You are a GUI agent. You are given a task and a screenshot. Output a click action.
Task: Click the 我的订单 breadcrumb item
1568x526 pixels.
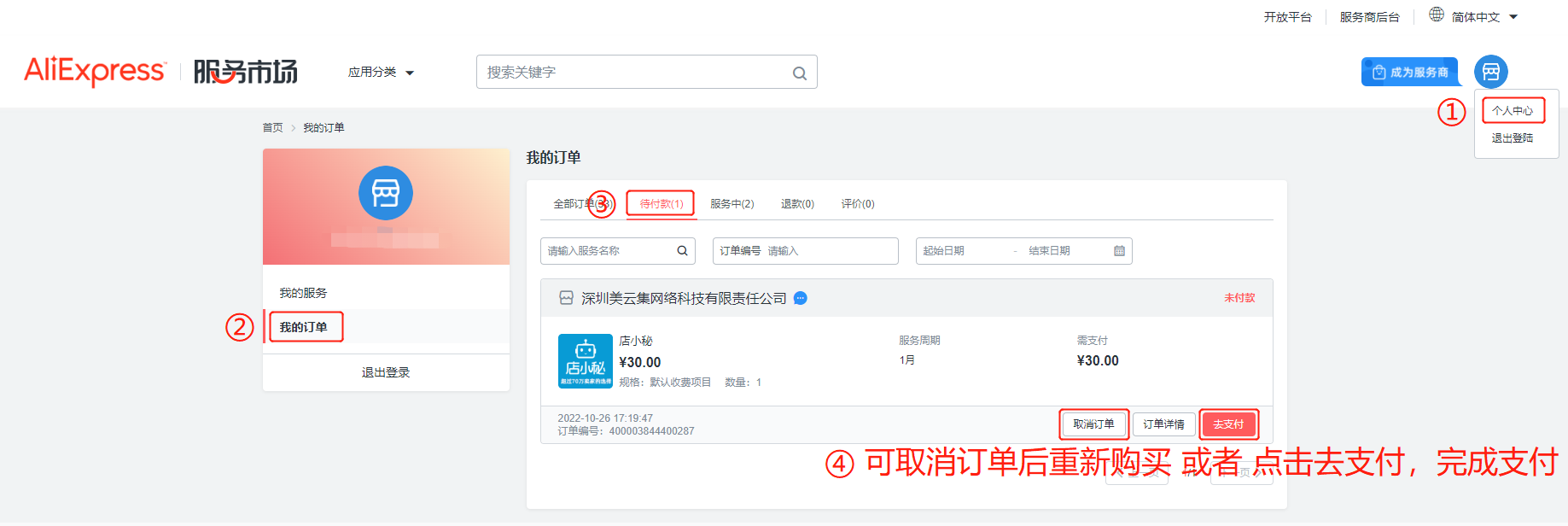tap(324, 128)
